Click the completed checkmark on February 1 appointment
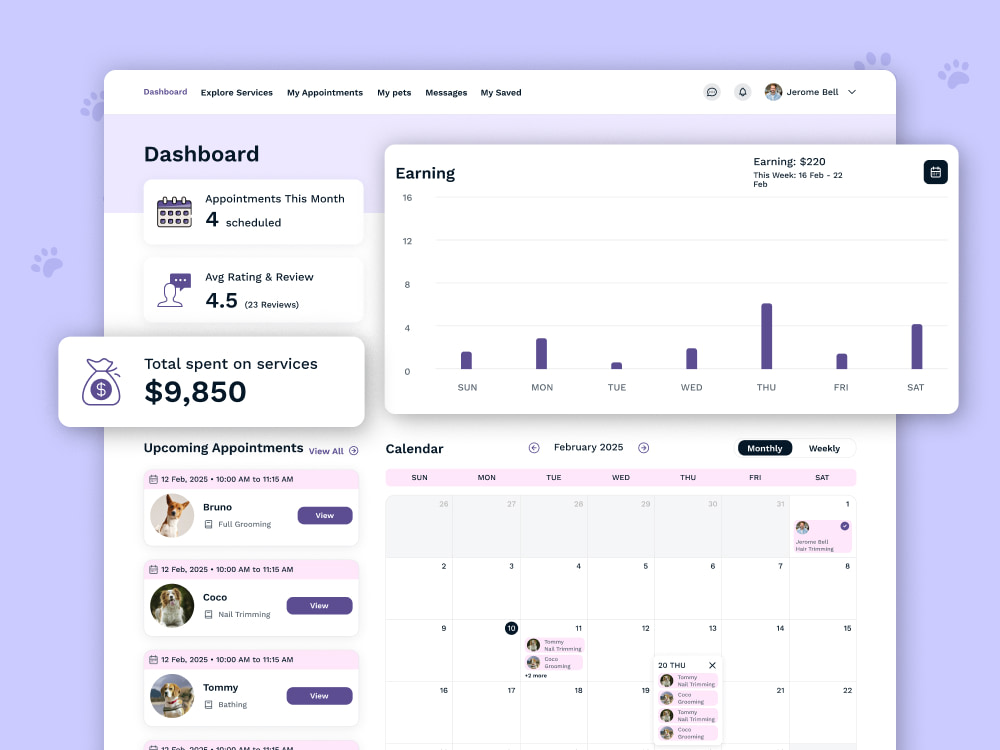 (x=844, y=526)
